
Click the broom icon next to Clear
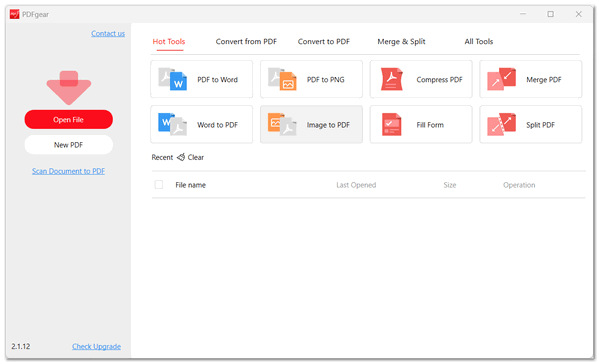[181, 157]
